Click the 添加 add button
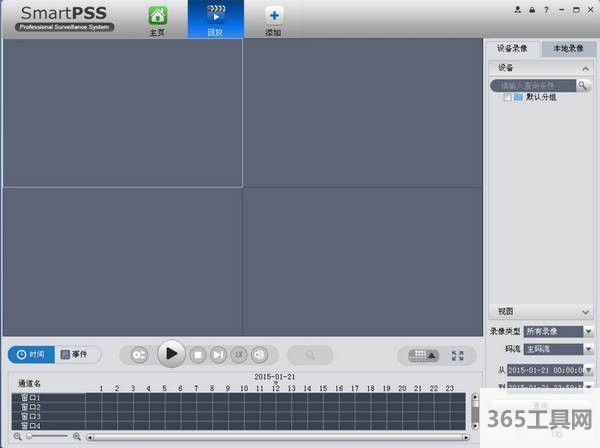 point(273,20)
